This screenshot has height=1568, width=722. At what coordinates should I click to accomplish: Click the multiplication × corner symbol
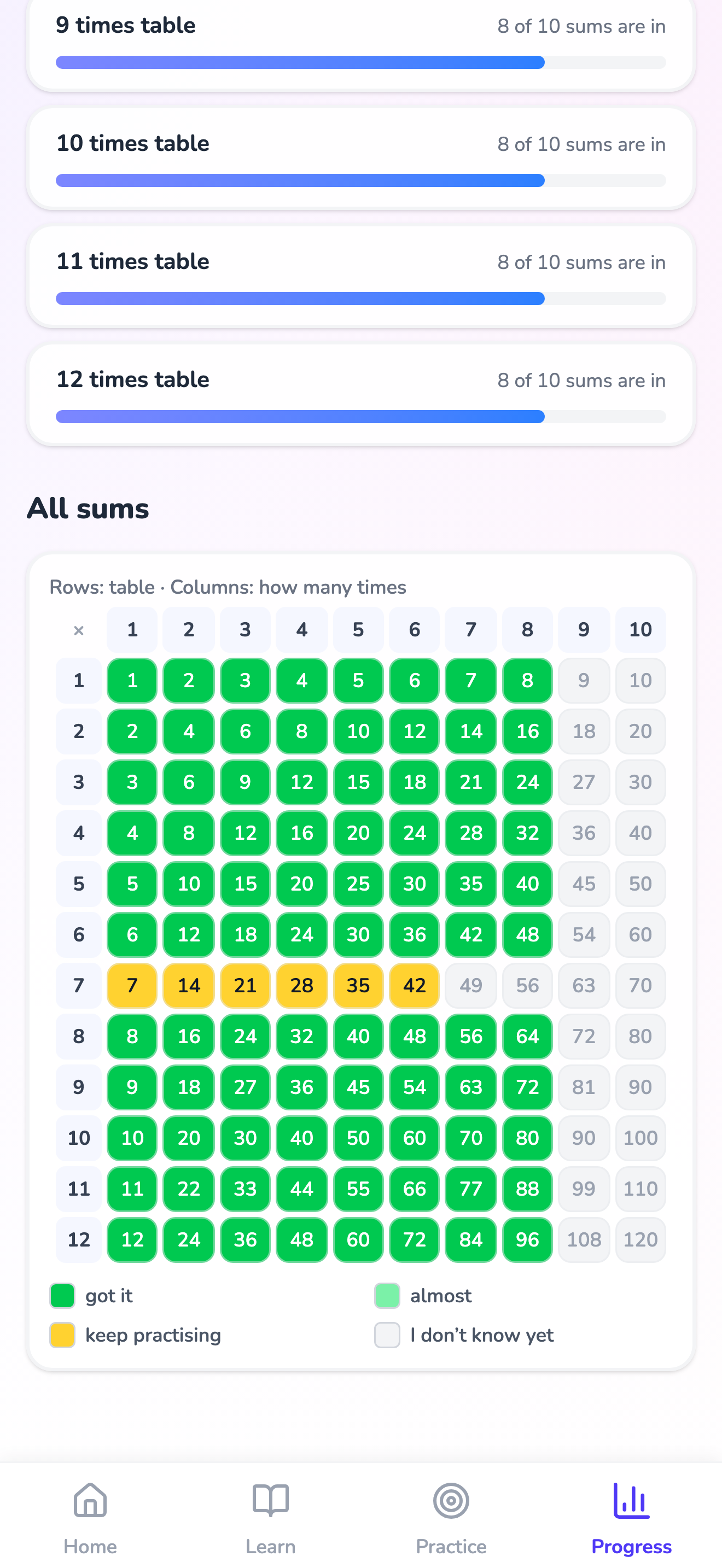point(79,630)
